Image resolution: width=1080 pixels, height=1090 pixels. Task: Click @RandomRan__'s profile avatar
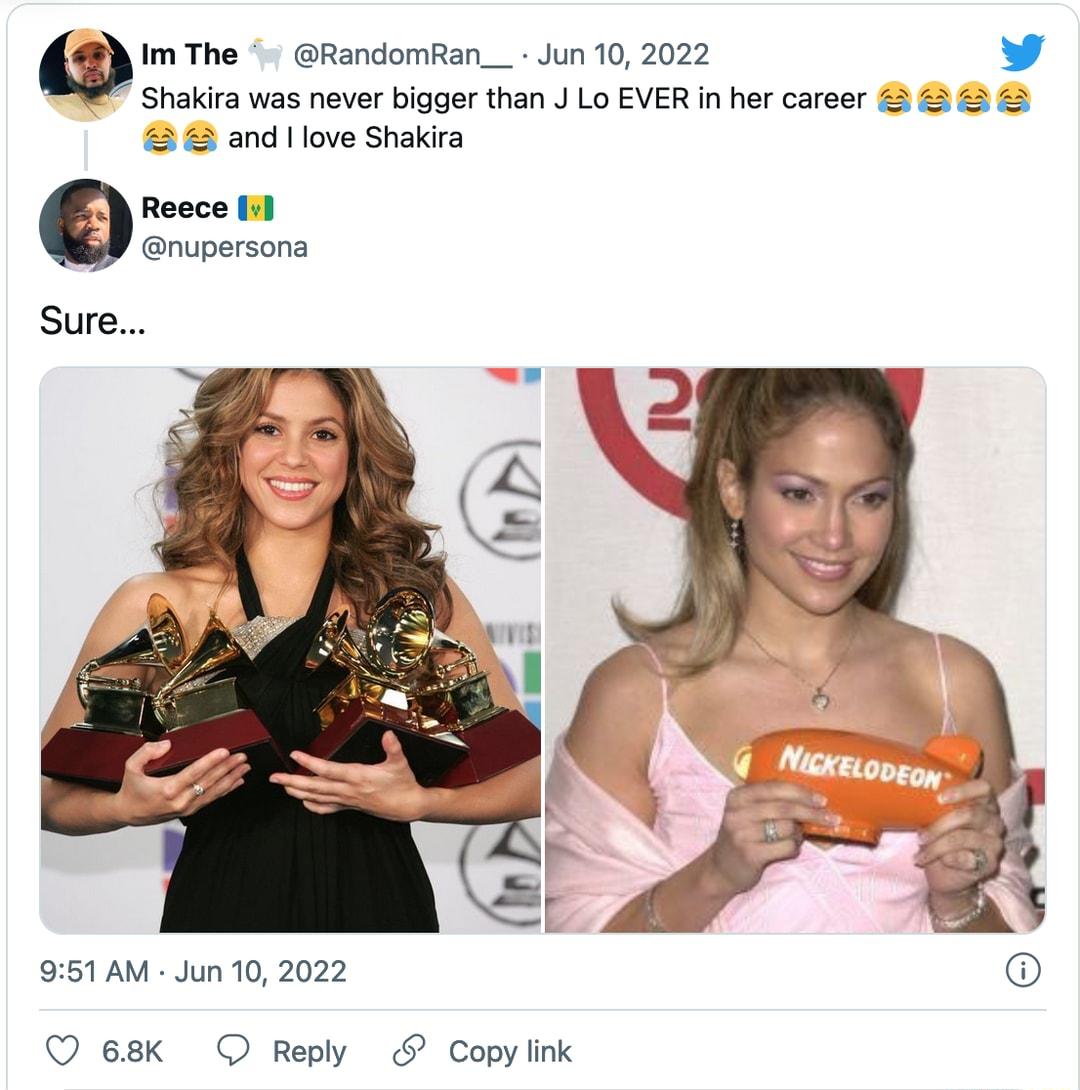click(87, 65)
